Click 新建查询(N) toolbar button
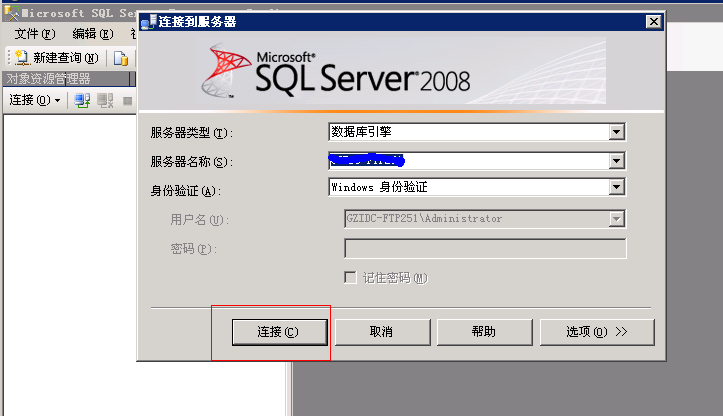Image resolution: width=723 pixels, height=416 pixels. click(x=57, y=58)
